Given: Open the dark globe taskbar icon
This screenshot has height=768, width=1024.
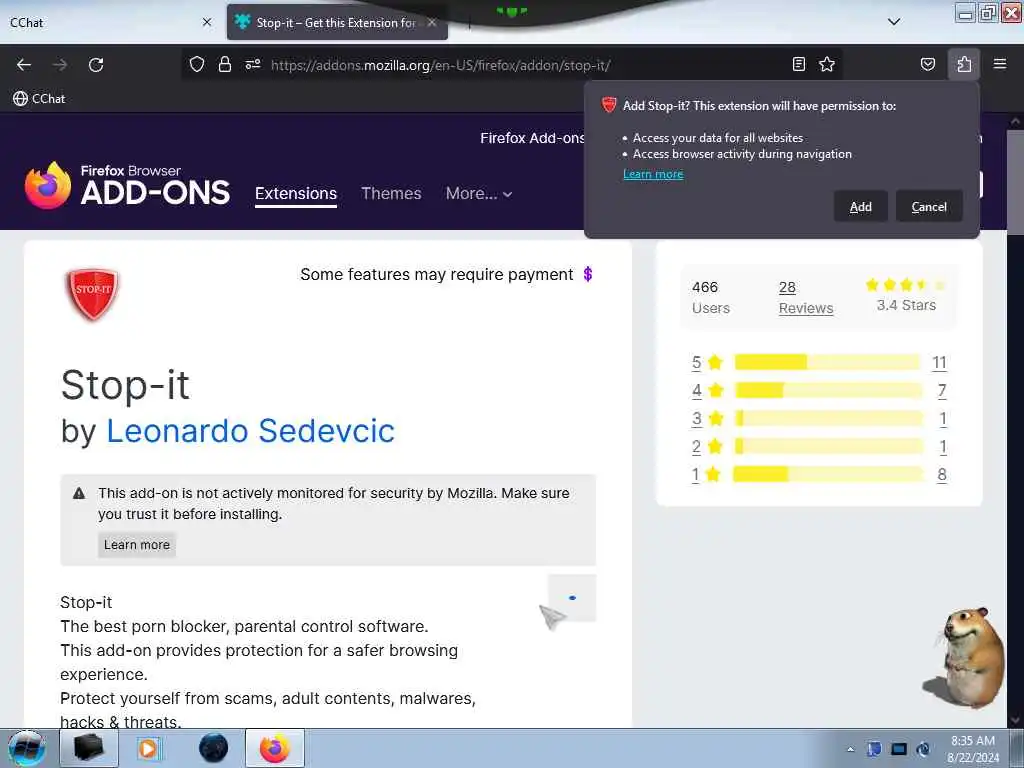Looking at the screenshot, I should pos(214,748).
